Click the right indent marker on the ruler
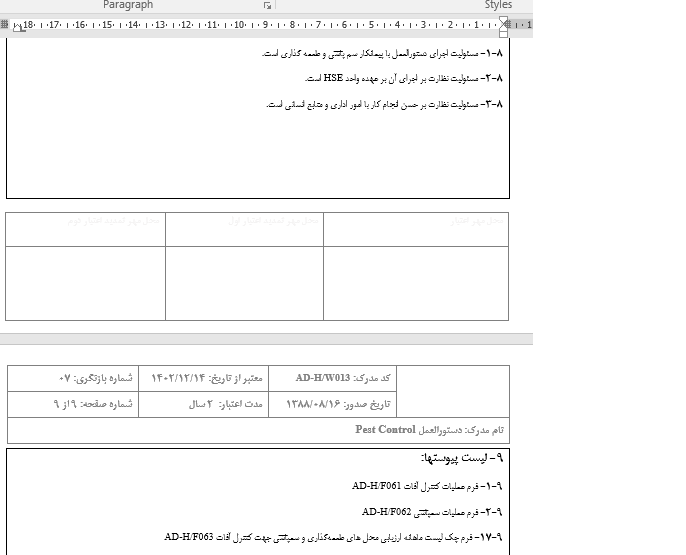 (506, 24)
